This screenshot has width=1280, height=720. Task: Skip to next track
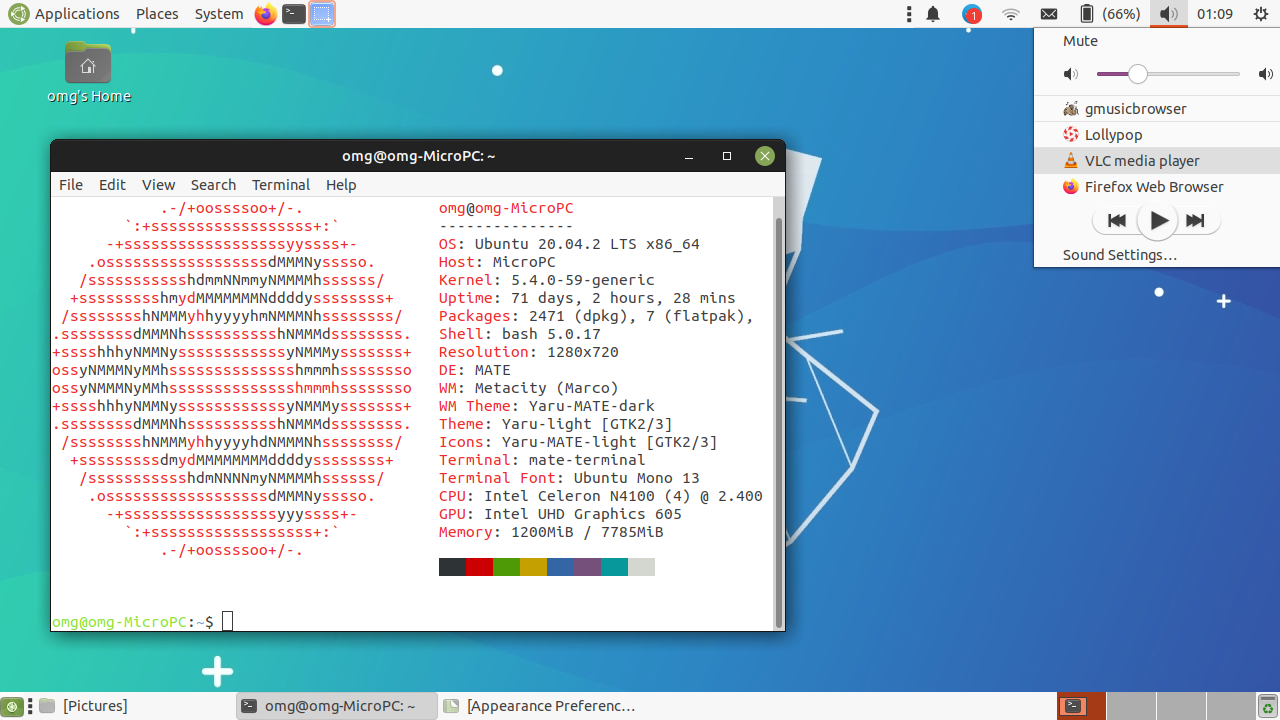[x=1195, y=221]
